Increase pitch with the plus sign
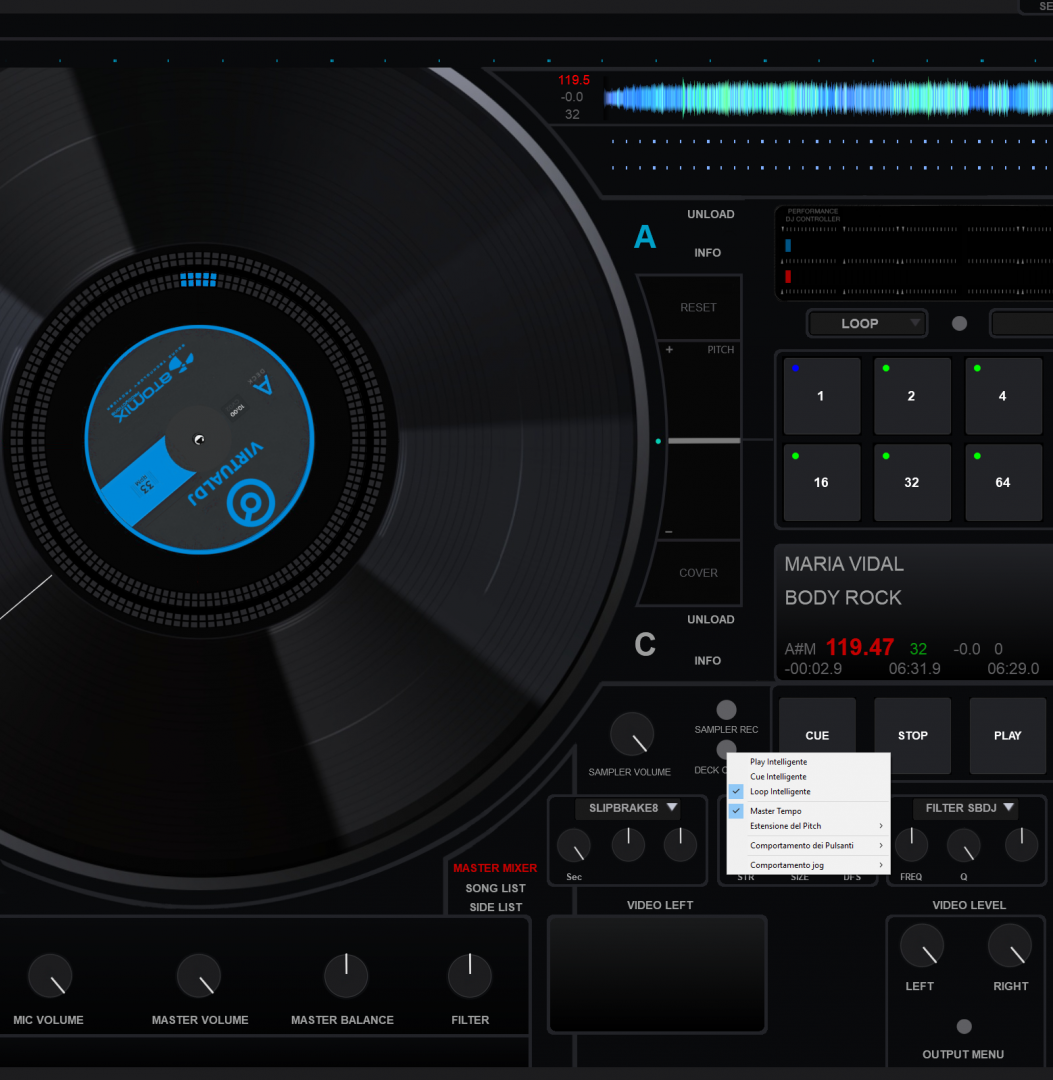 pos(669,349)
